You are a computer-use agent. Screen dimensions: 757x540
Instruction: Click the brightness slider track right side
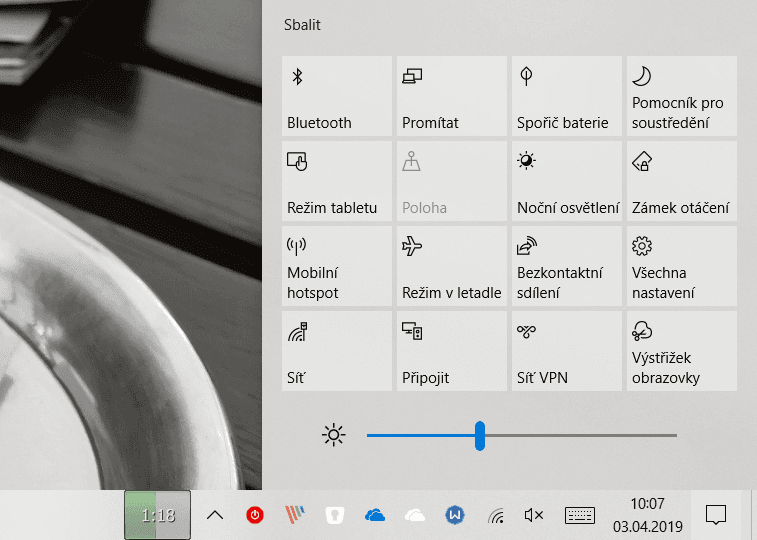tap(581, 435)
